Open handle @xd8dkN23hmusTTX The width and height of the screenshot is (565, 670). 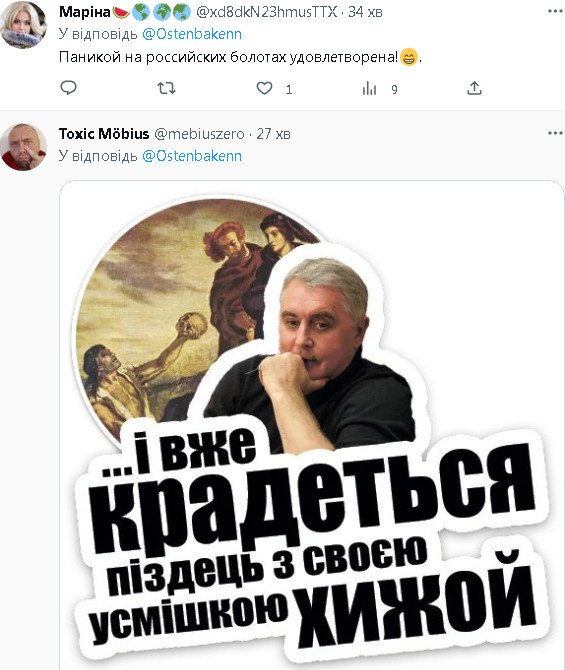[267, 12]
